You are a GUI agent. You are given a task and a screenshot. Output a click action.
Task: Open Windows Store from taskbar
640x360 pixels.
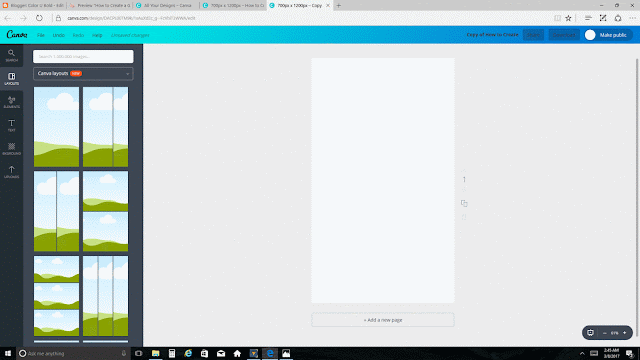pyautogui.click(x=204, y=353)
